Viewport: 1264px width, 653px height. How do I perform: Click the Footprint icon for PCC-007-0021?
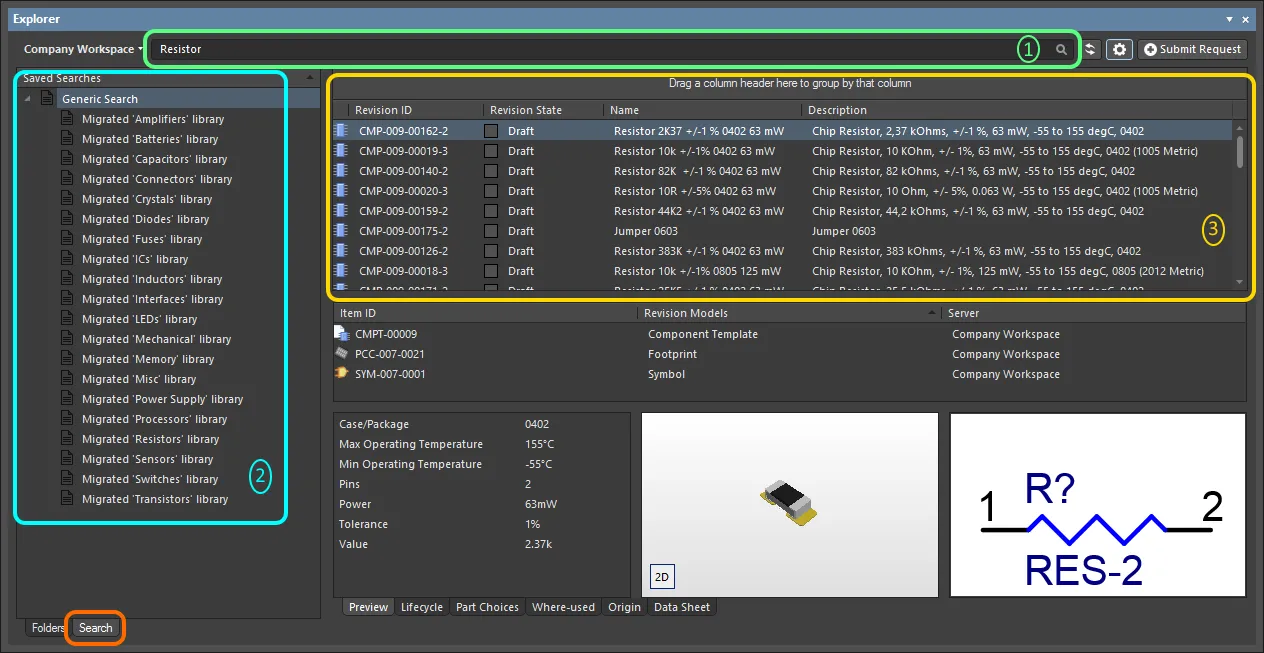point(341,354)
